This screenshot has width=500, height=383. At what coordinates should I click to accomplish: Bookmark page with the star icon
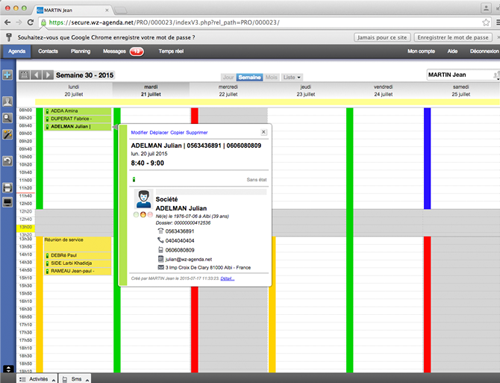tap(486, 22)
